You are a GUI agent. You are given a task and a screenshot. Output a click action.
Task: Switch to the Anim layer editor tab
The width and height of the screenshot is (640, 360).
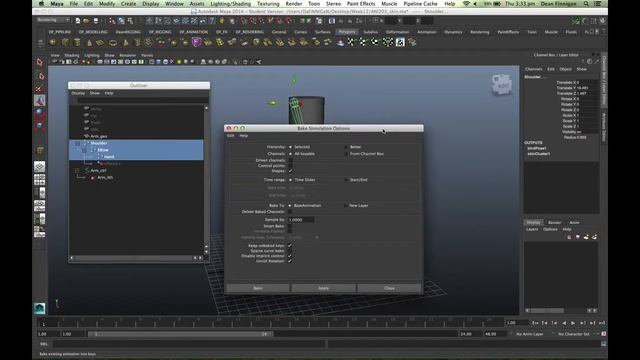click(574, 222)
